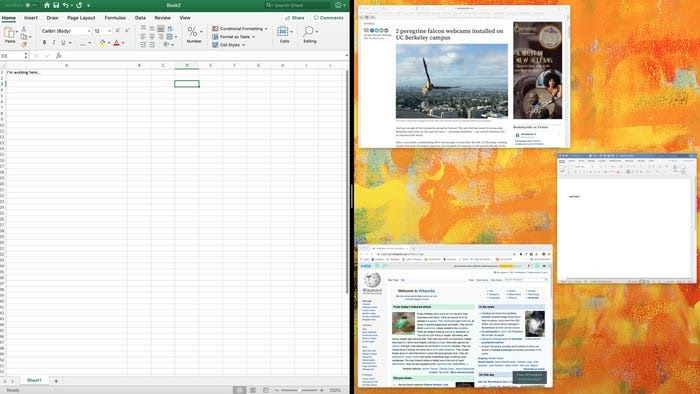This screenshot has width=700, height=394.
Task: Toggle center text horizontally
Action: 152,37
